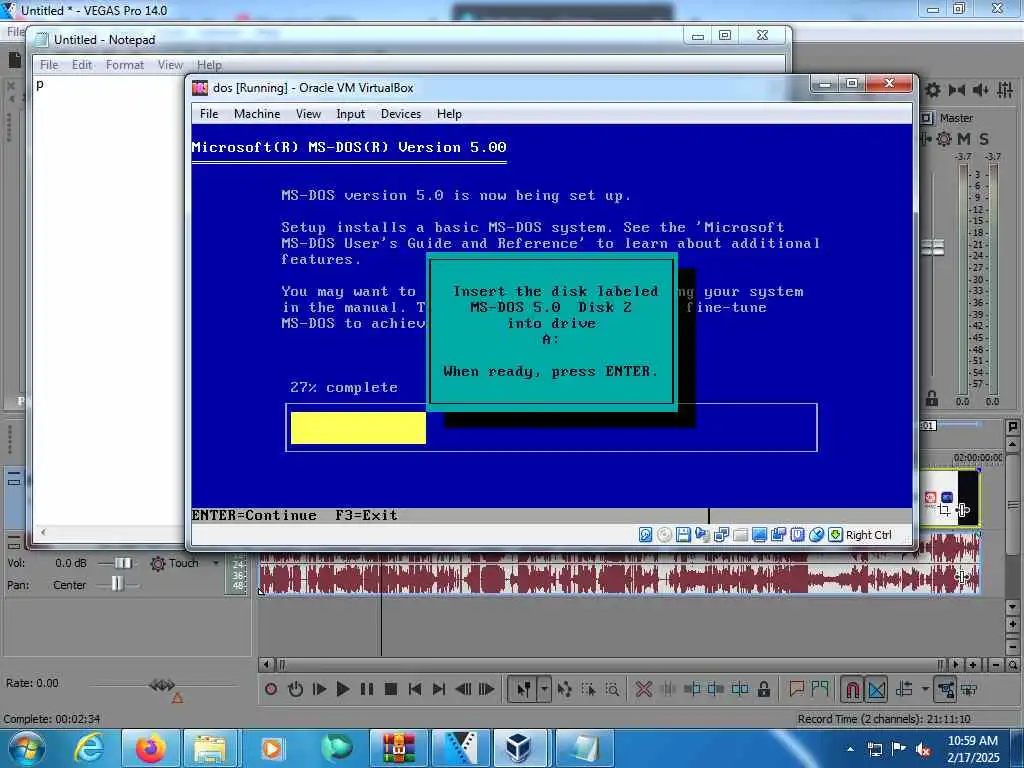The height and width of the screenshot is (768, 1024).
Task: Click Play From Start in VEGAS transport
Action: click(319, 689)
